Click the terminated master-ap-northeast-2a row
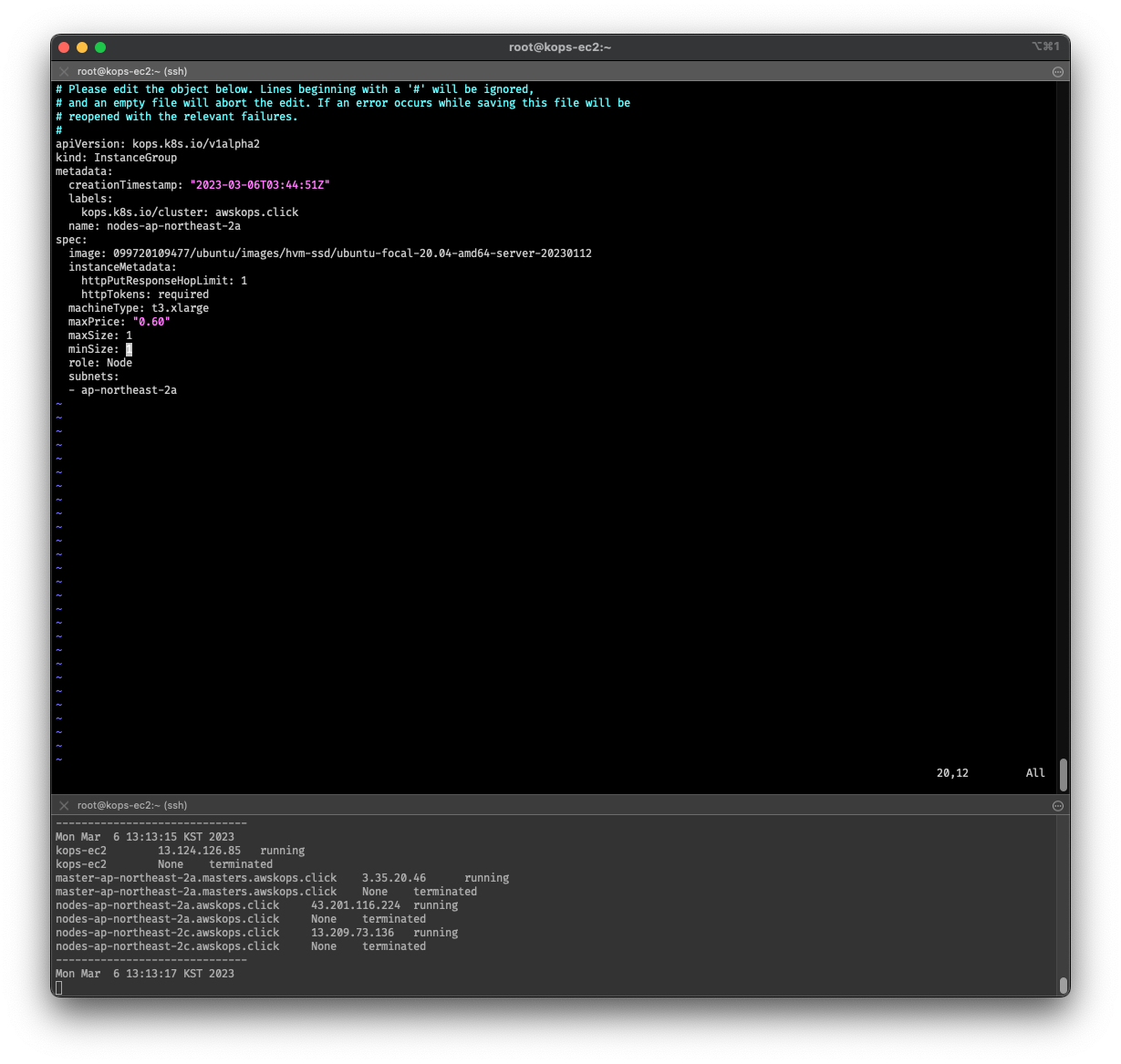This screenshot has width=1121, height=1064. (266, 892)
